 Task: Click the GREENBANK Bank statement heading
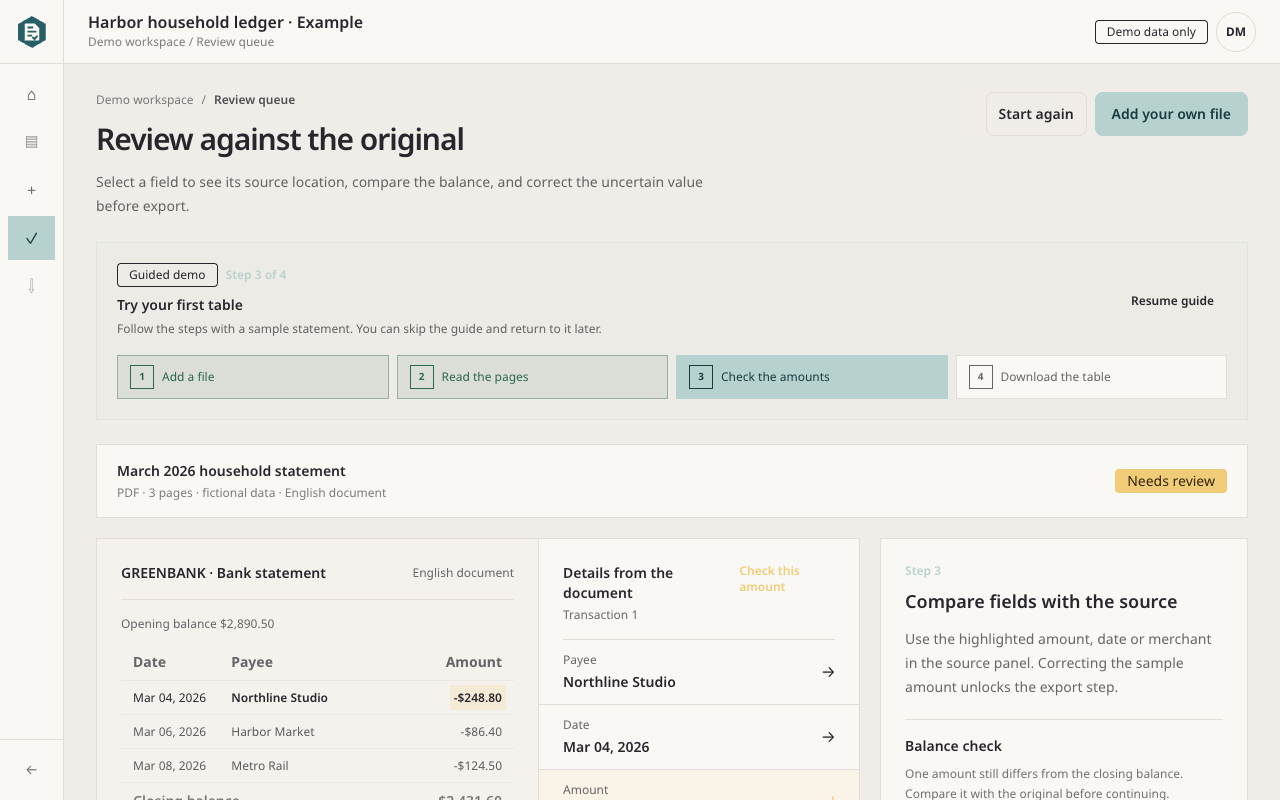[223, 573]
